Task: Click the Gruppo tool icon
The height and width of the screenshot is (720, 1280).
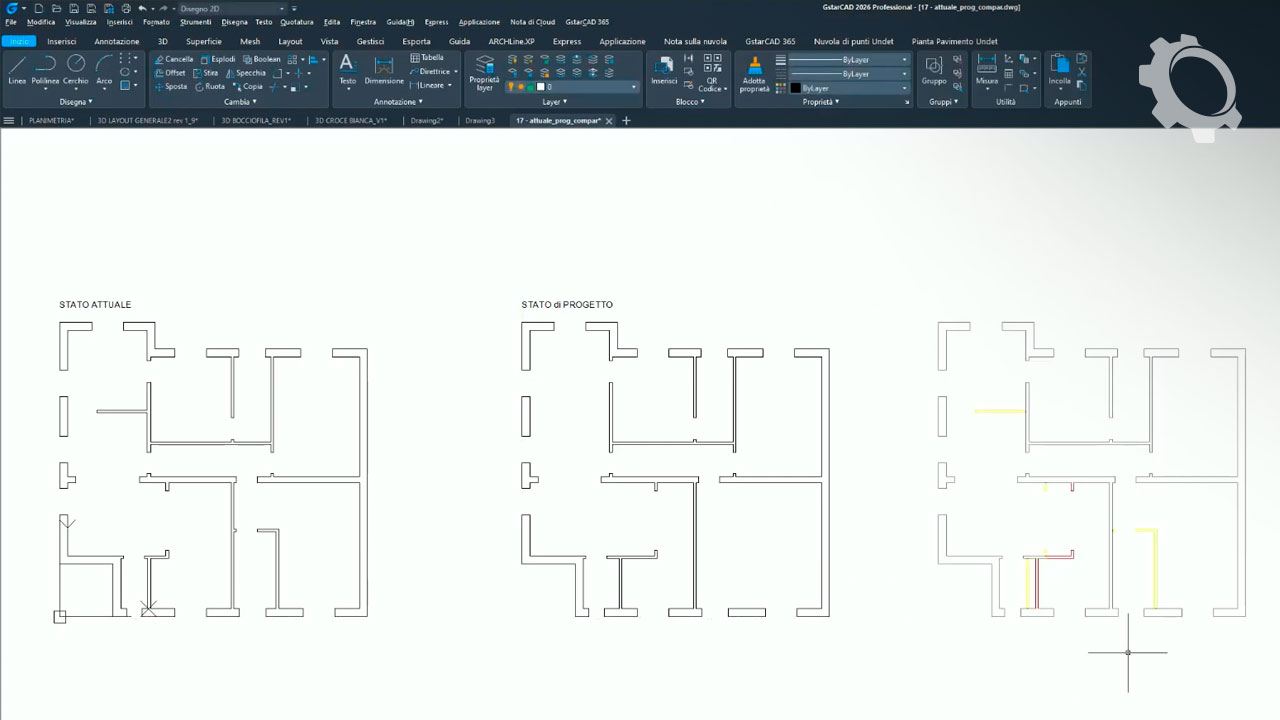Action: (934, 68)
